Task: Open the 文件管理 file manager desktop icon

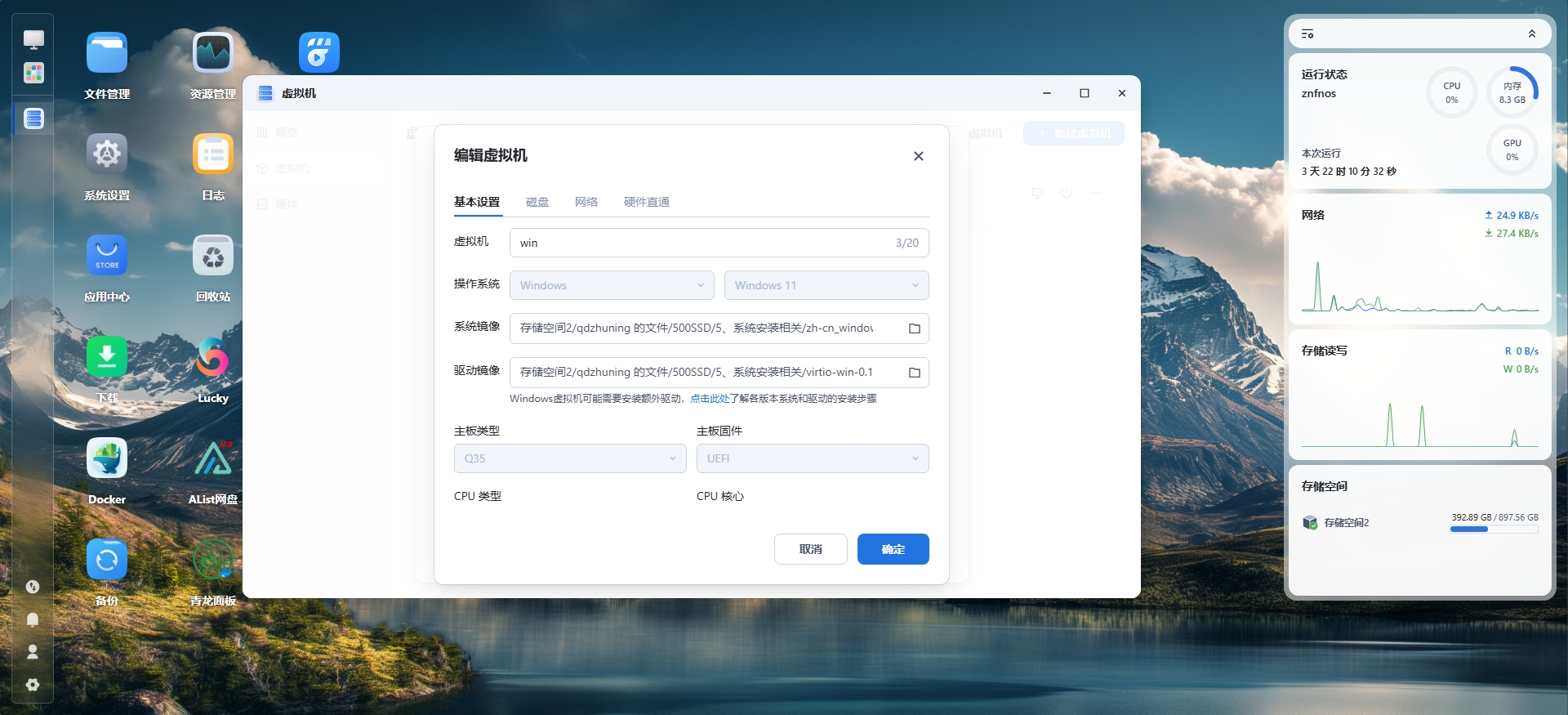Action: click(x=107, y=54)
